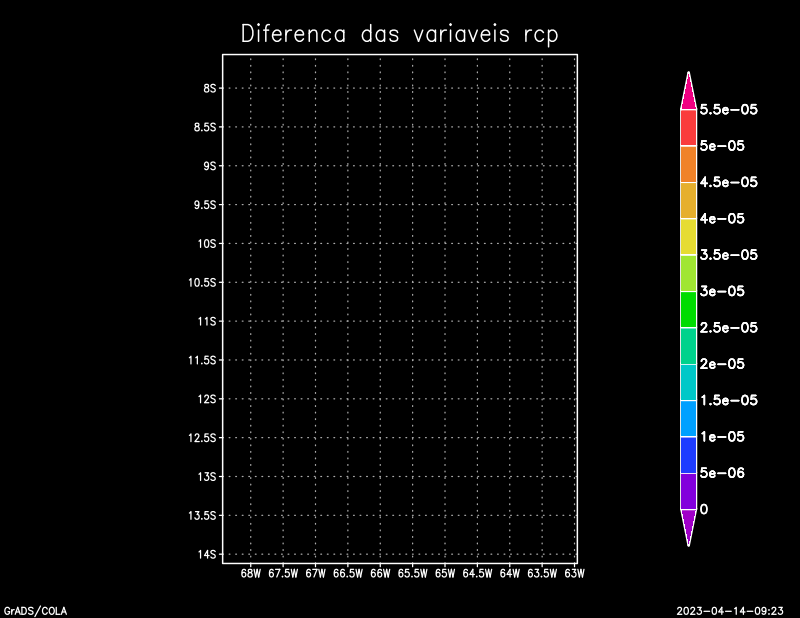Click the 8S latitude axis label
The width and height of the screenshot is (800, 618).
209,88
